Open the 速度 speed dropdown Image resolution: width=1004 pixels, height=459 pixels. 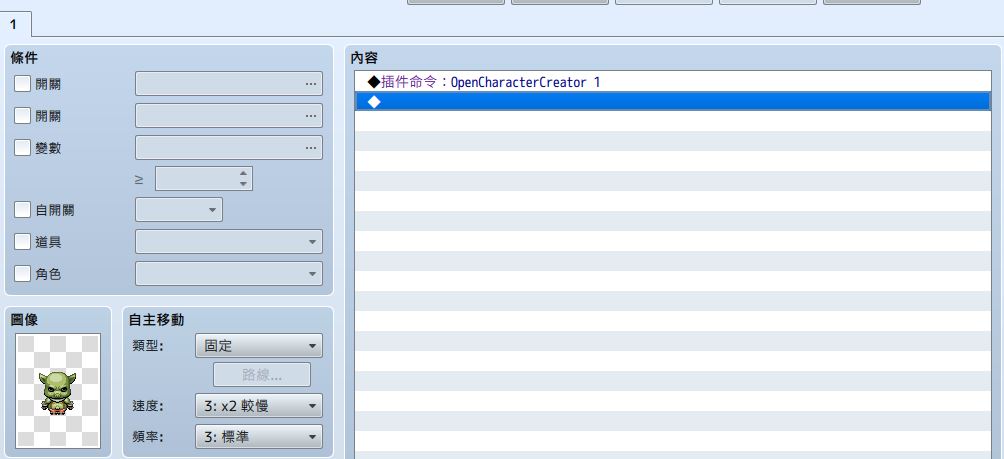point(259,405)
